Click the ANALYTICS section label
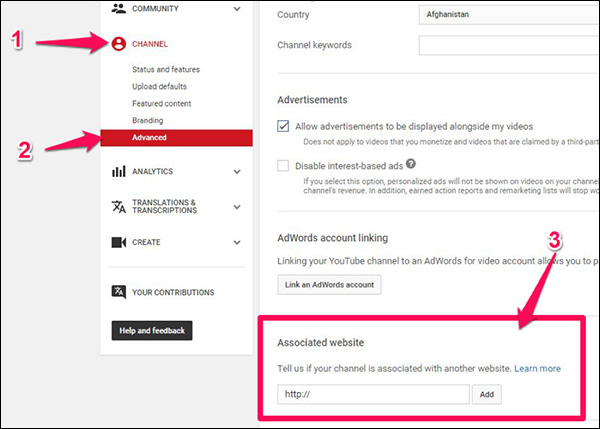This screenshot has height=429, width=600. pos(152,171)
